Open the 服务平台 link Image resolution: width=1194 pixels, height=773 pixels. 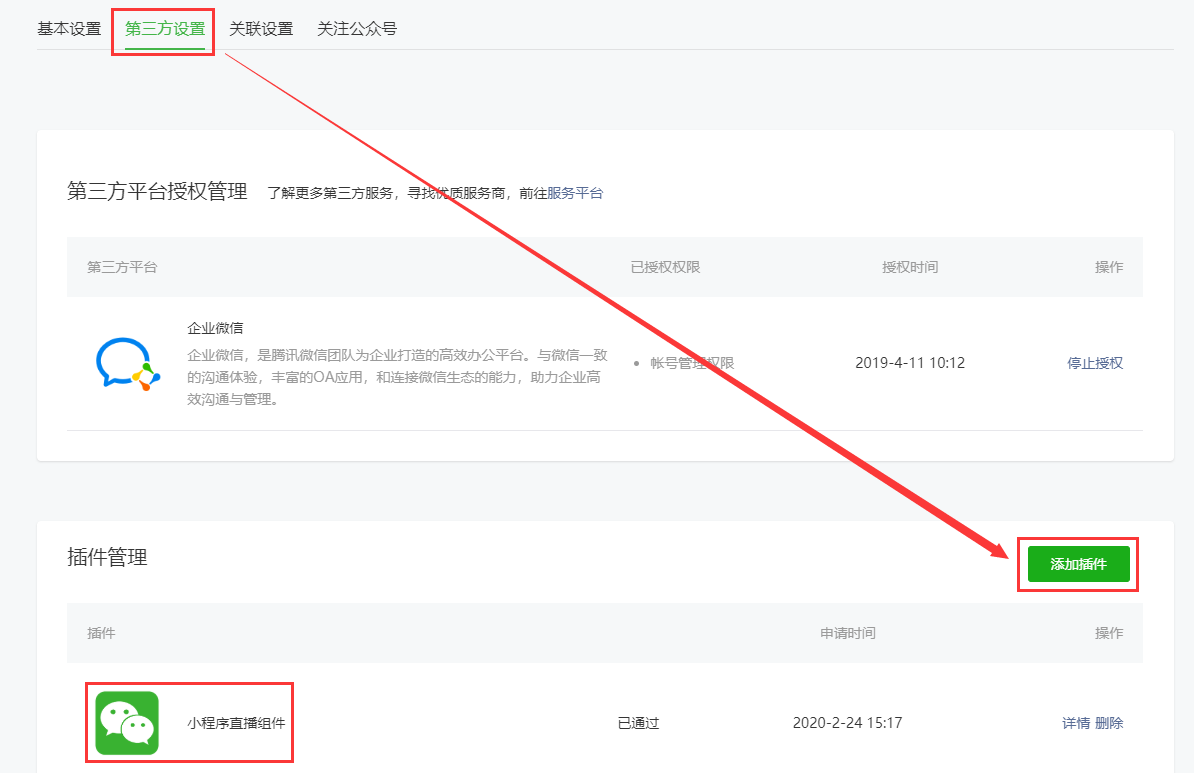(x=575, y=193)
